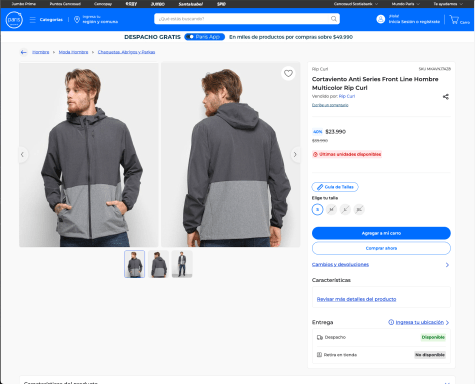The width and height of the screenshot is (475, 384).
Task: Open the Categorías hamburger menu icon
Action: coord(33,20)
